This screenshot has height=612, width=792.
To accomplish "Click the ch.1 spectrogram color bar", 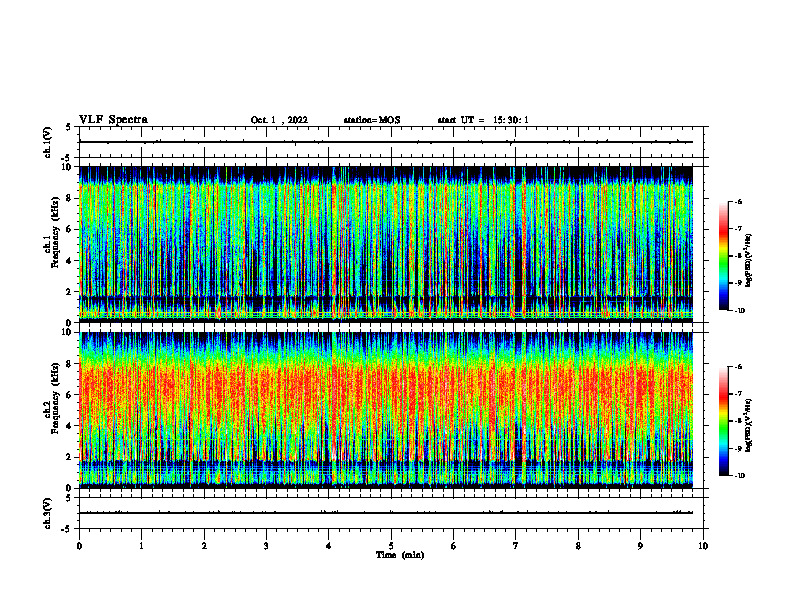I will [x=723, y=256].
